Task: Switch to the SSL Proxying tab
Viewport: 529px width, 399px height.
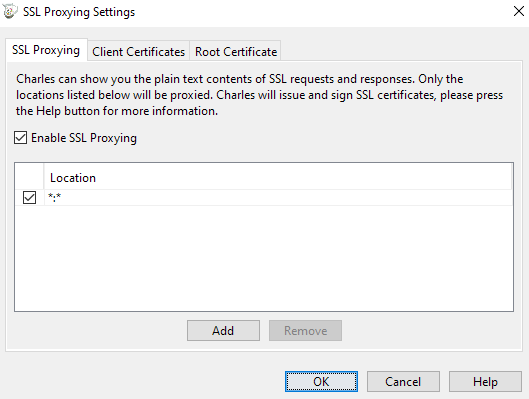Action: point(47,50)
